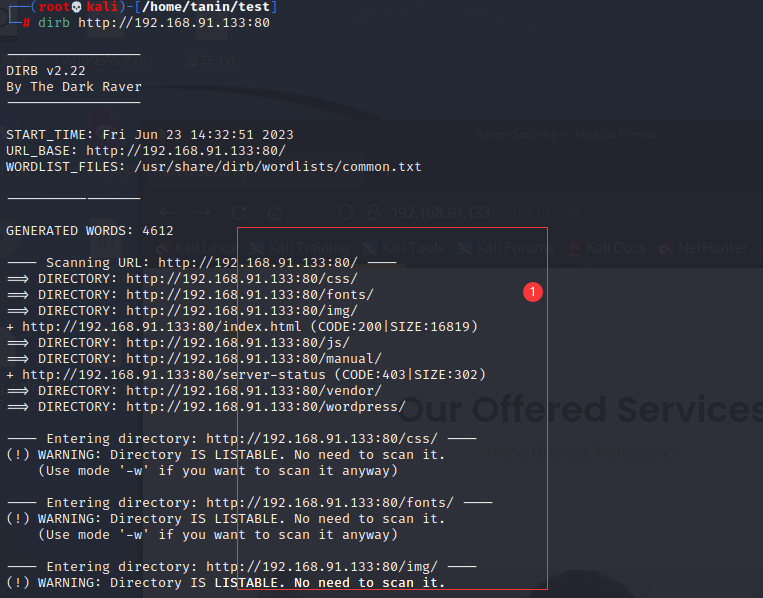This screenshot has width=763, height=598.
Task: Click the "Use mode '-w'" hint under fonts warning
Action: 218,534
